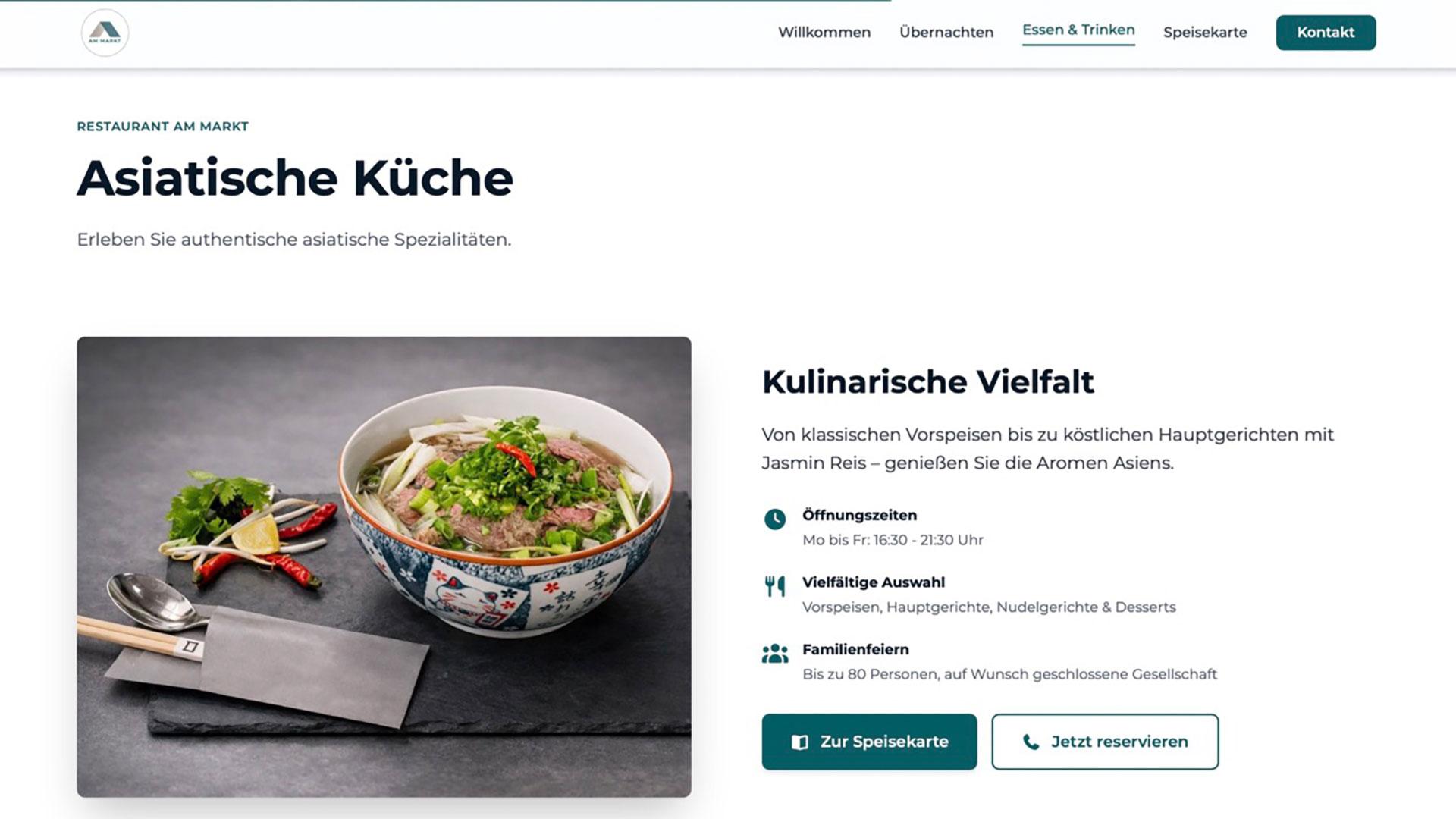
Task: Open the Willkommen menu item
Action: pos(824,33)
